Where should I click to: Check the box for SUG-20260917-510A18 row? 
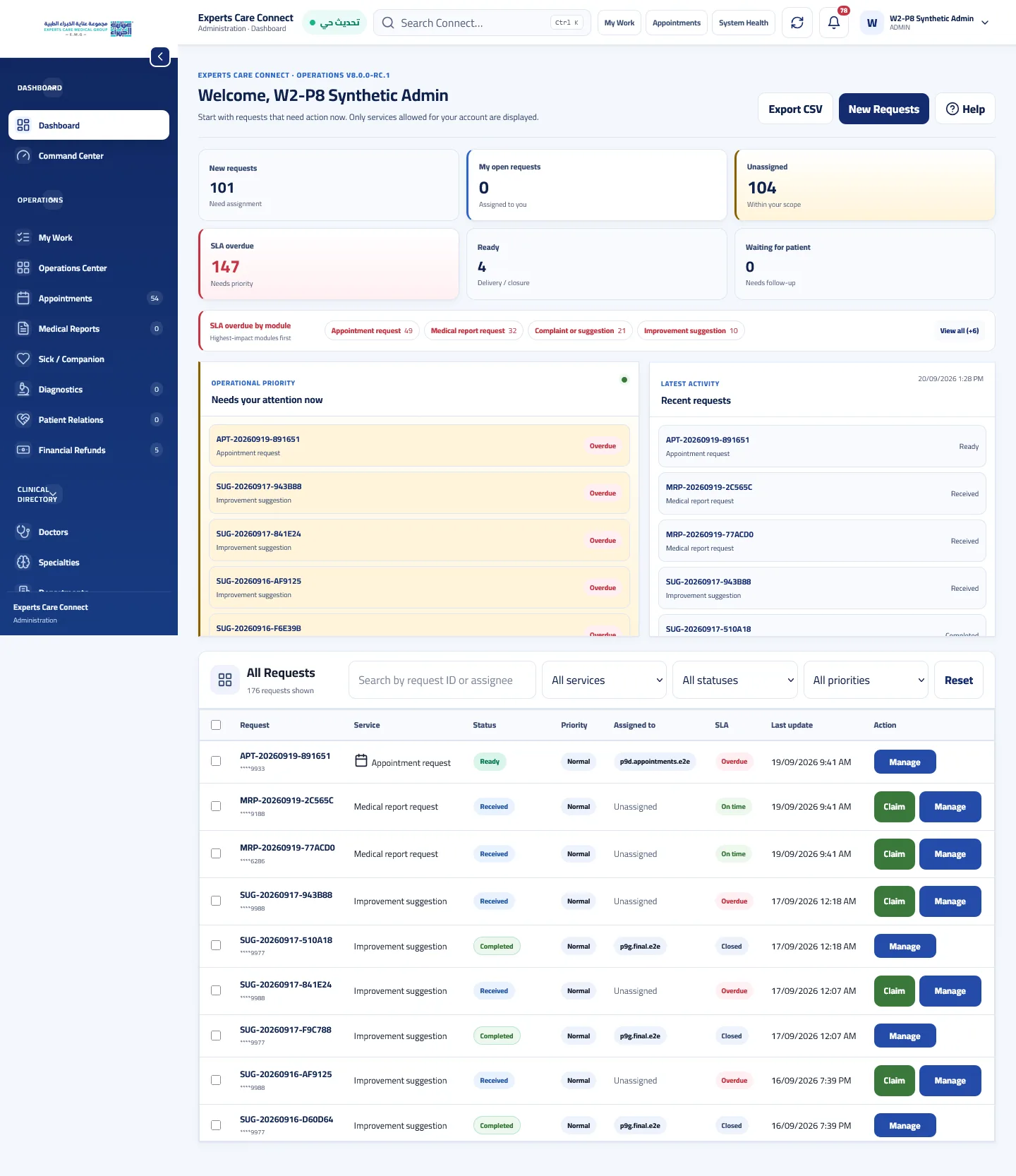(x=216, y=945)
